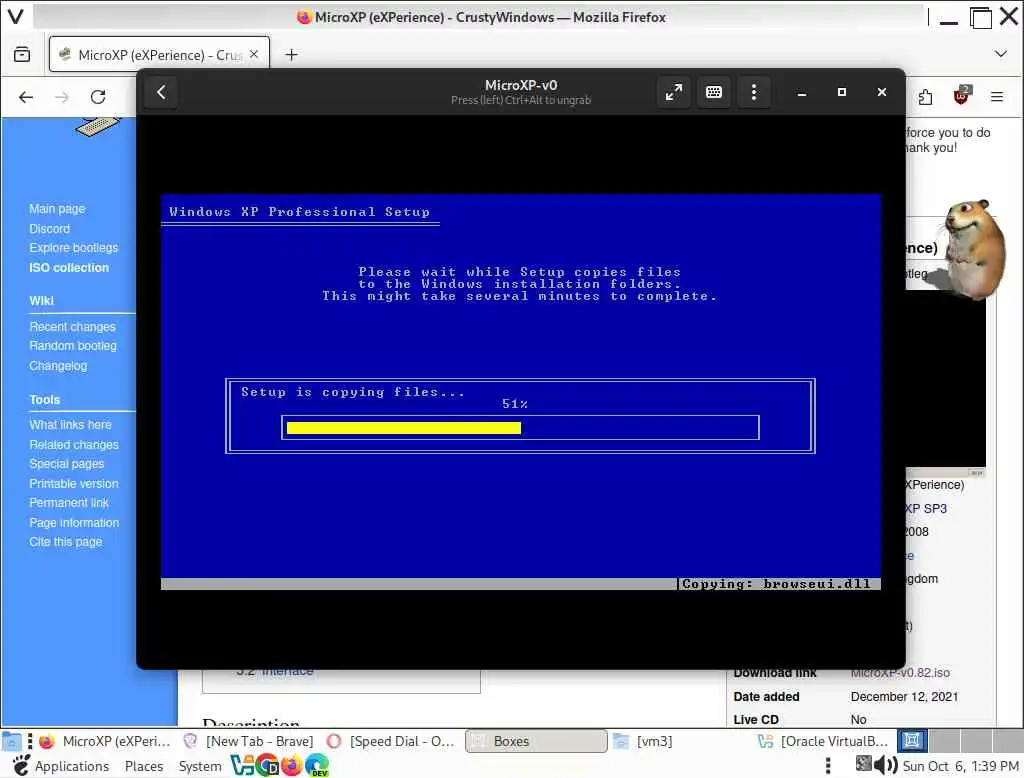Switch to the New Tab - Brave taskbar entry
This screenshot has width=1024, height=778.
[249, 741]
